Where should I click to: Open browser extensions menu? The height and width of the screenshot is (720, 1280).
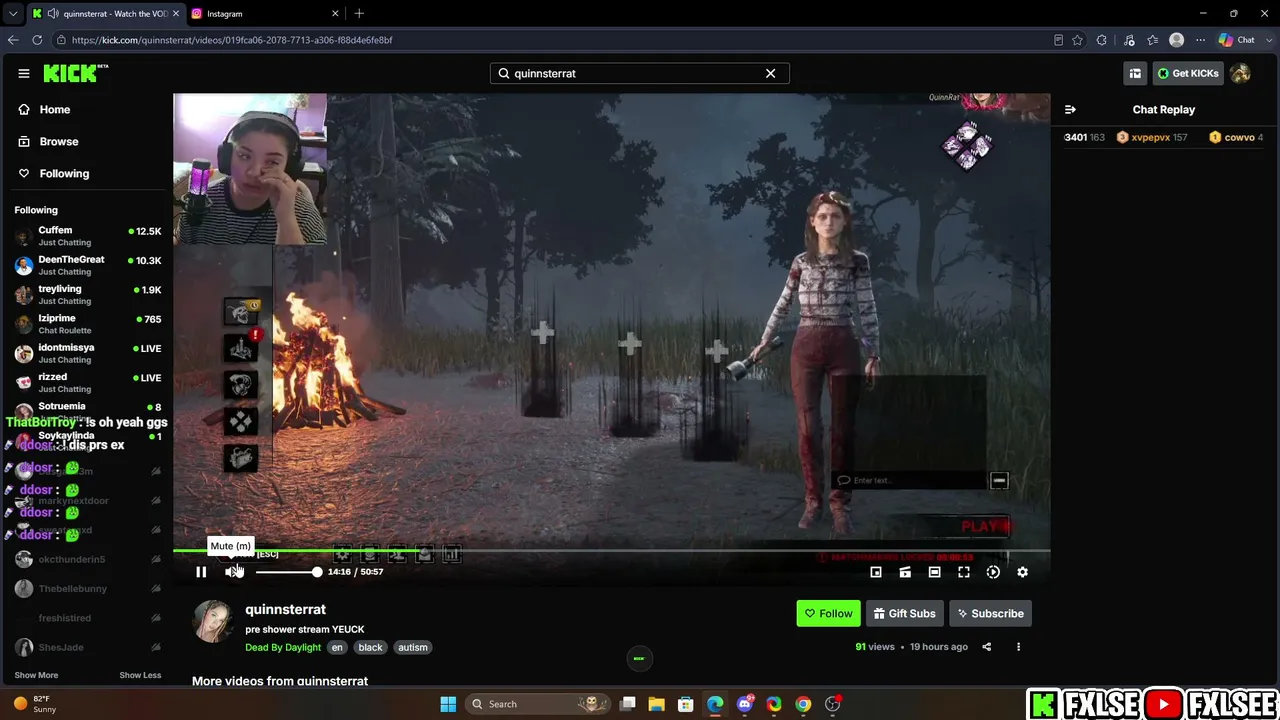click(1102, 40)
